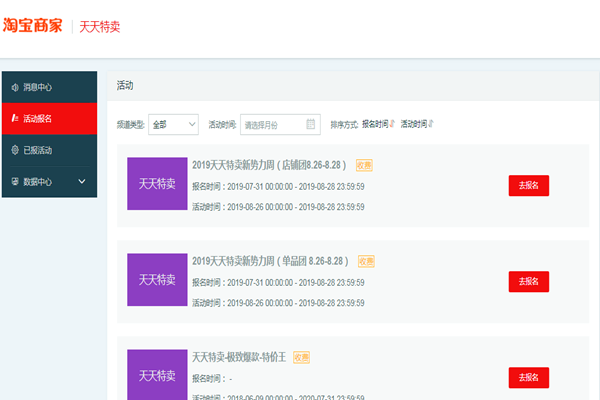Click the 活动报名 pencil icon
600x400 pixels.
pyautogui.click(x=15, y=118)
